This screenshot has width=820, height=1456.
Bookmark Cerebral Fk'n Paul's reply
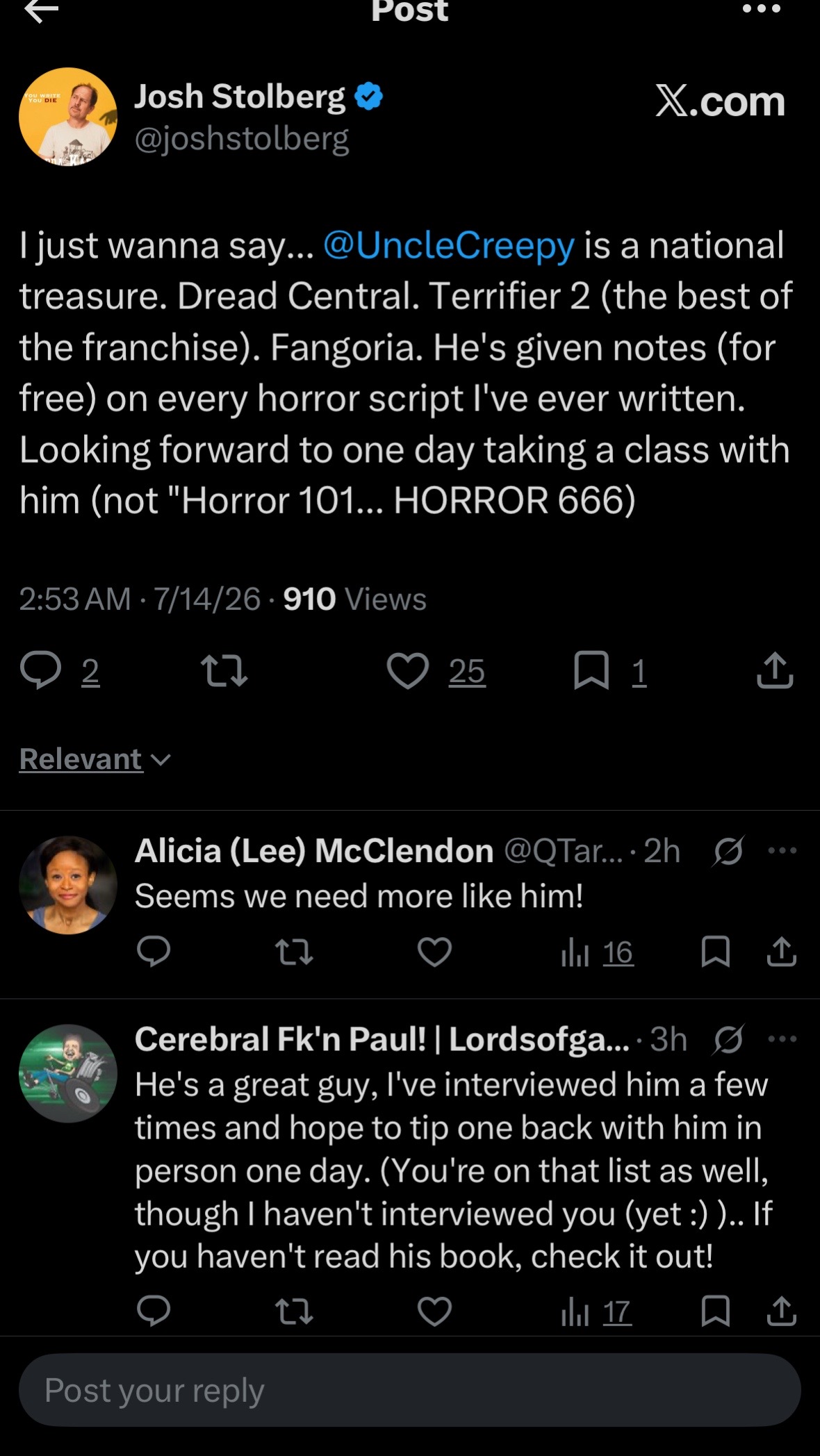715,1312
